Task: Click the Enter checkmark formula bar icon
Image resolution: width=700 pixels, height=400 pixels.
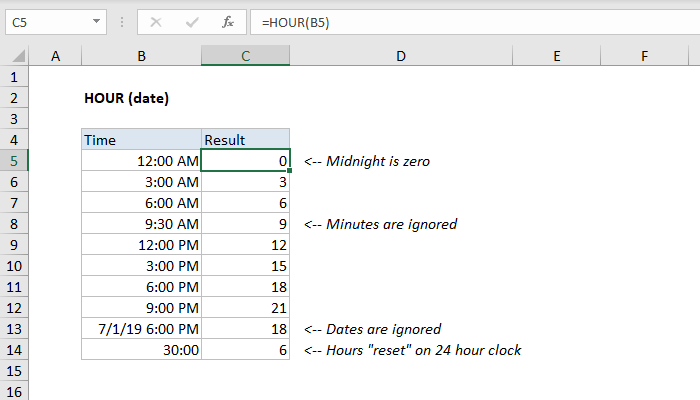Action: point(192,22)
